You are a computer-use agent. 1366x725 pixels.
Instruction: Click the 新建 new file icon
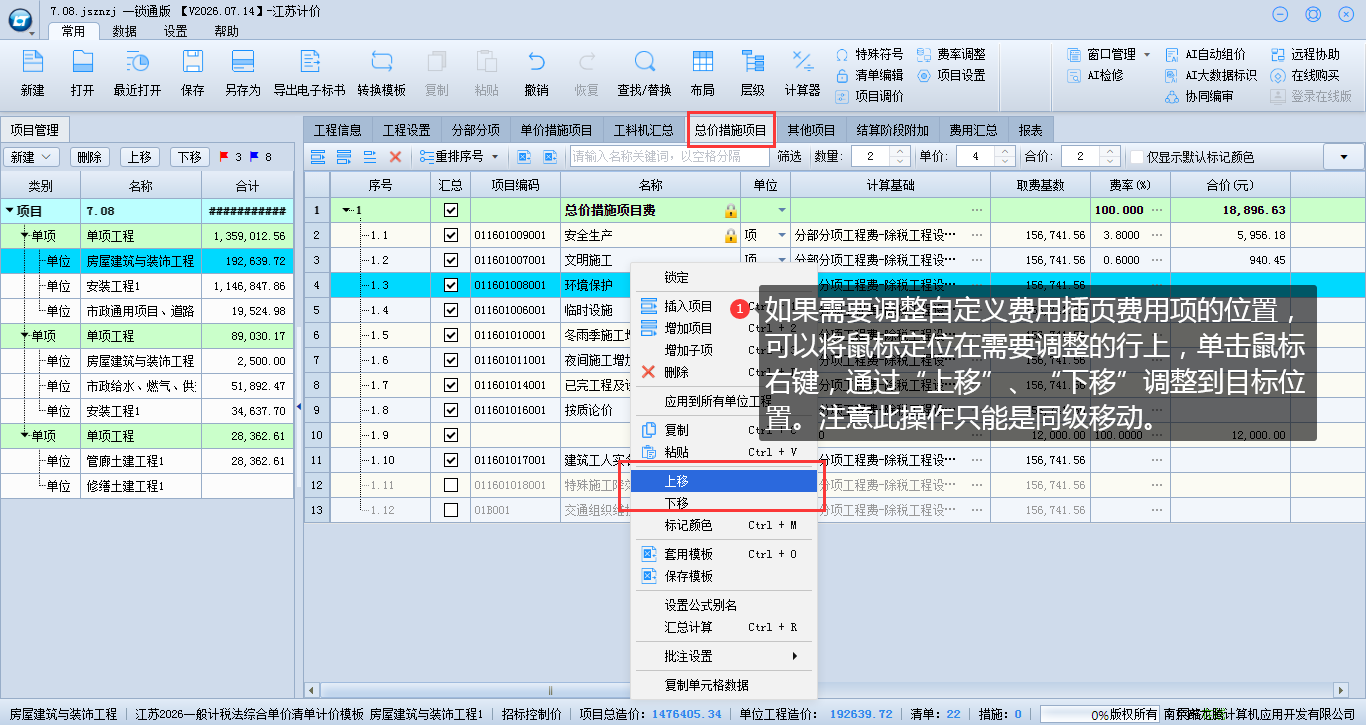(33, 62)
